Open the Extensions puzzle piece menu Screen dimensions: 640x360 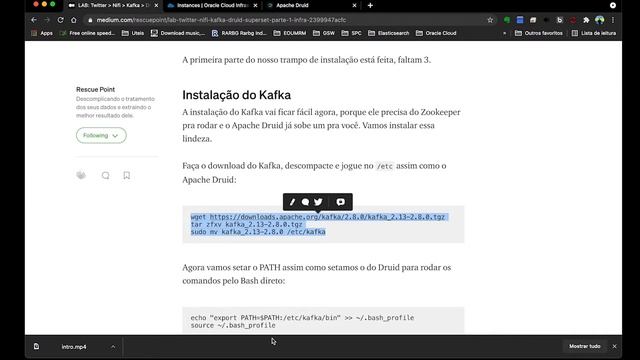586,20
